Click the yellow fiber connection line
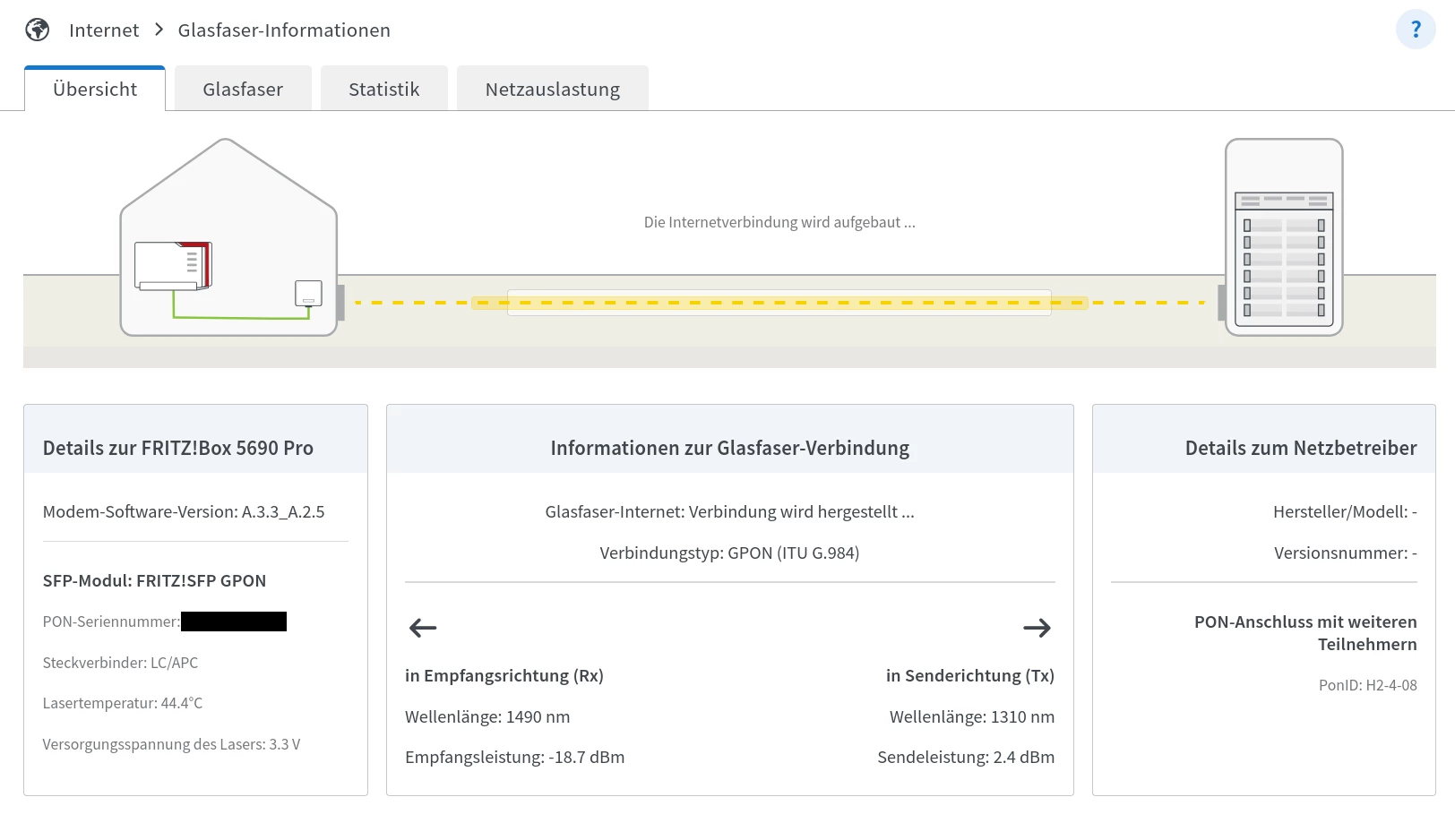This screenshot has height=840, width=1455. pos(779,303)
